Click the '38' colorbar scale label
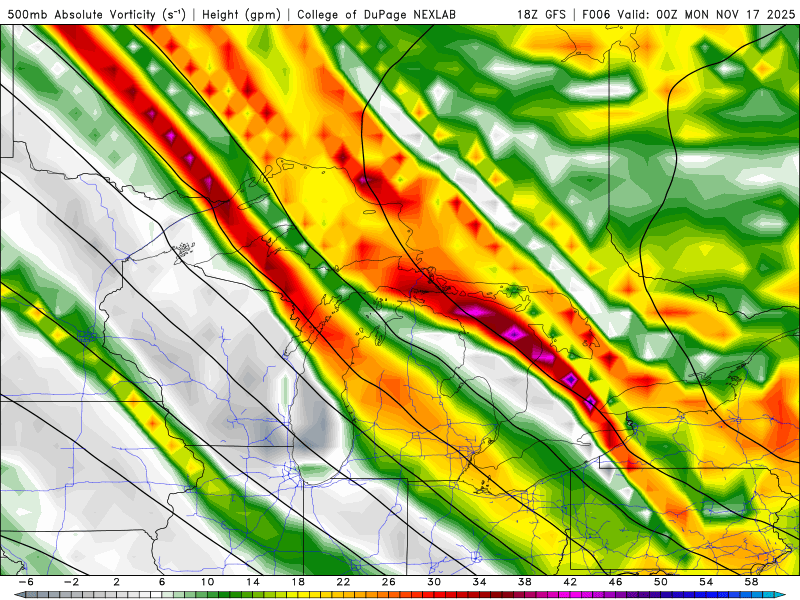 pos(524,582)
